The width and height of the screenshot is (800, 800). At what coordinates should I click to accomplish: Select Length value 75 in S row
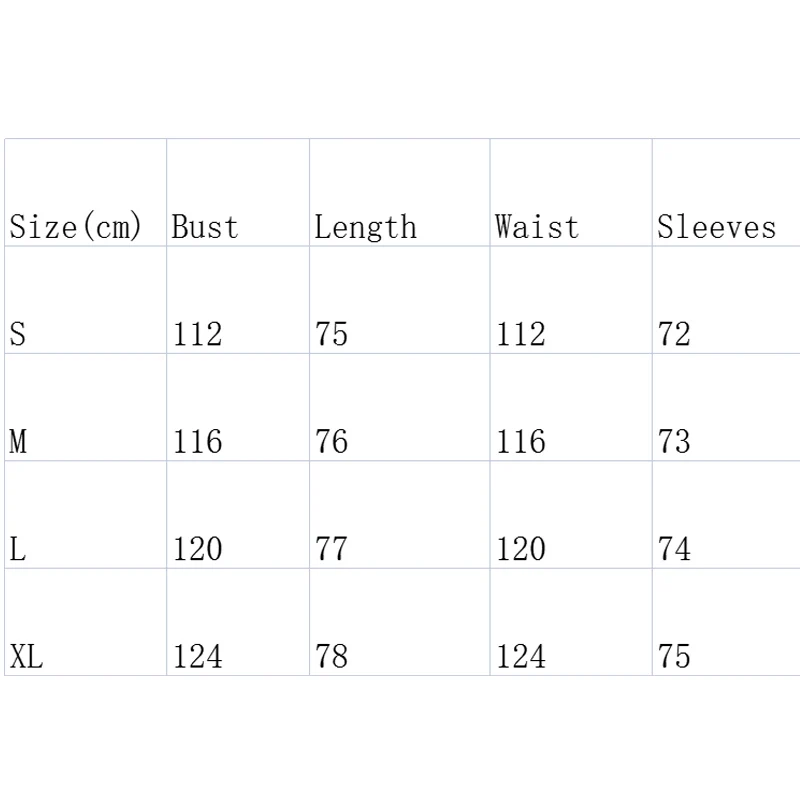[331, 334]
